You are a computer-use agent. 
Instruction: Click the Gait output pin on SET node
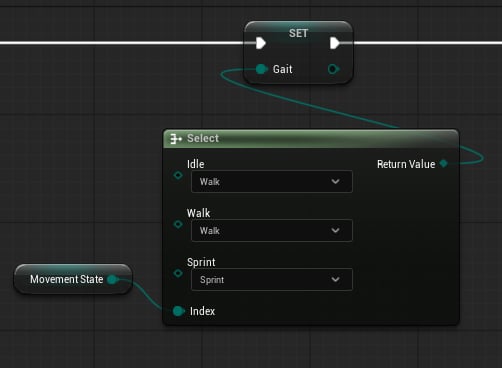pyautogui.click(x=333, y=69)
